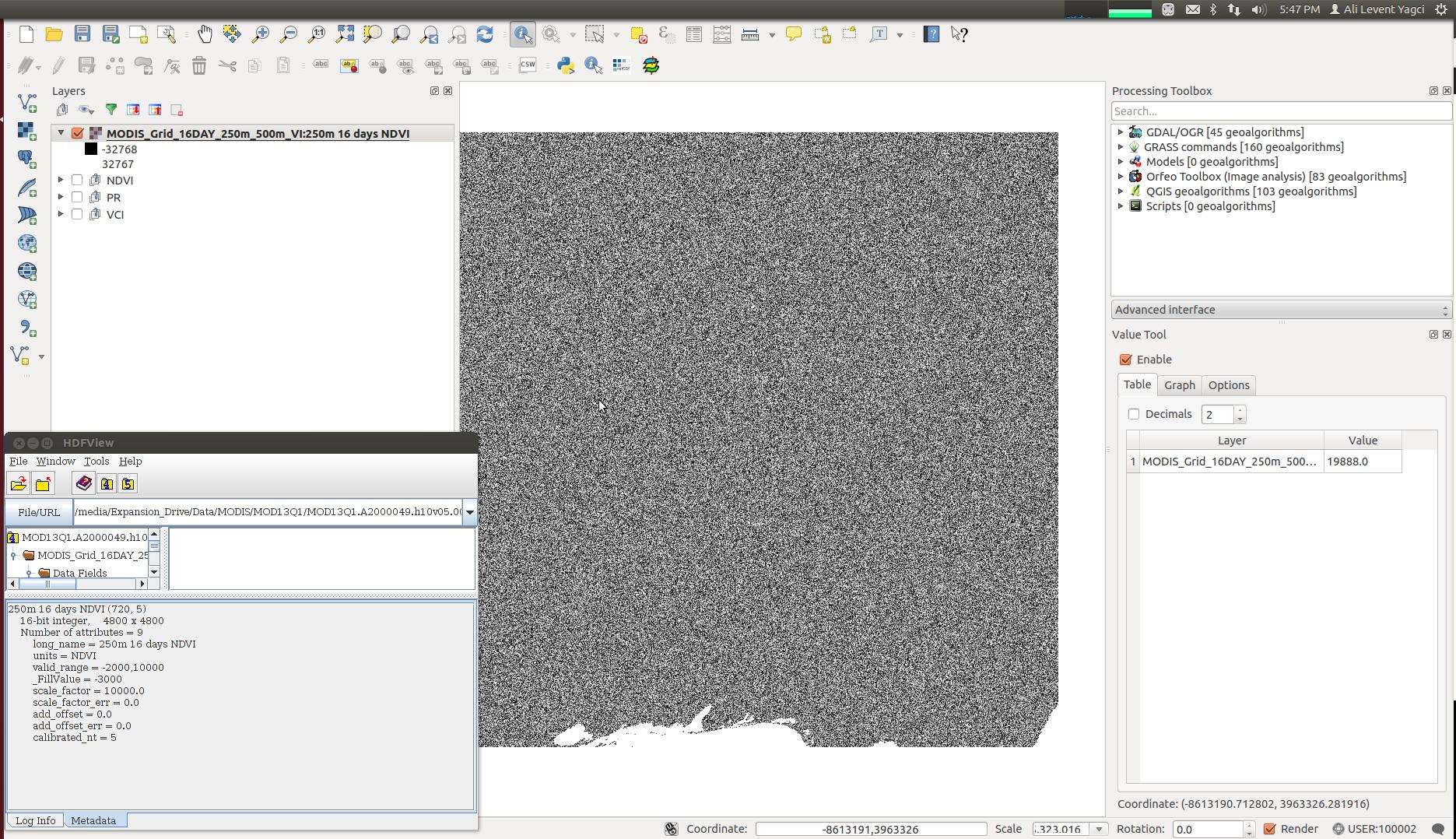Click the USER:100002 CRS button
The image size is (1456, 839).
[1374, 829]
